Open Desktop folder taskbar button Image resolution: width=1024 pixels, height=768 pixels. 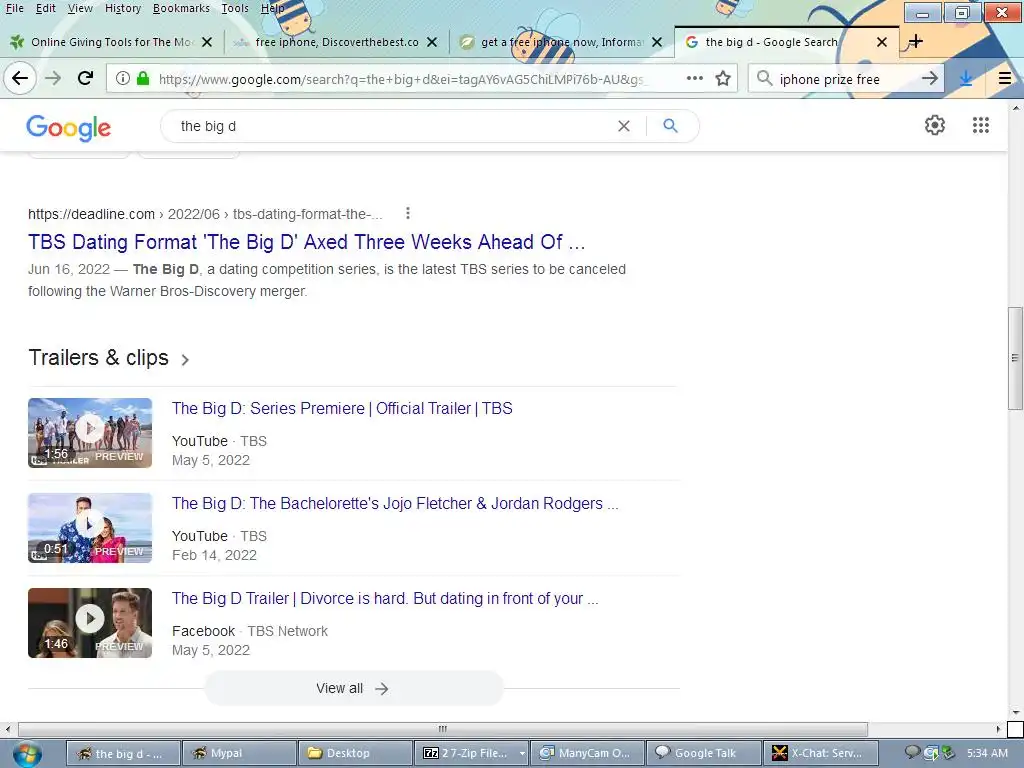[354, 753]
